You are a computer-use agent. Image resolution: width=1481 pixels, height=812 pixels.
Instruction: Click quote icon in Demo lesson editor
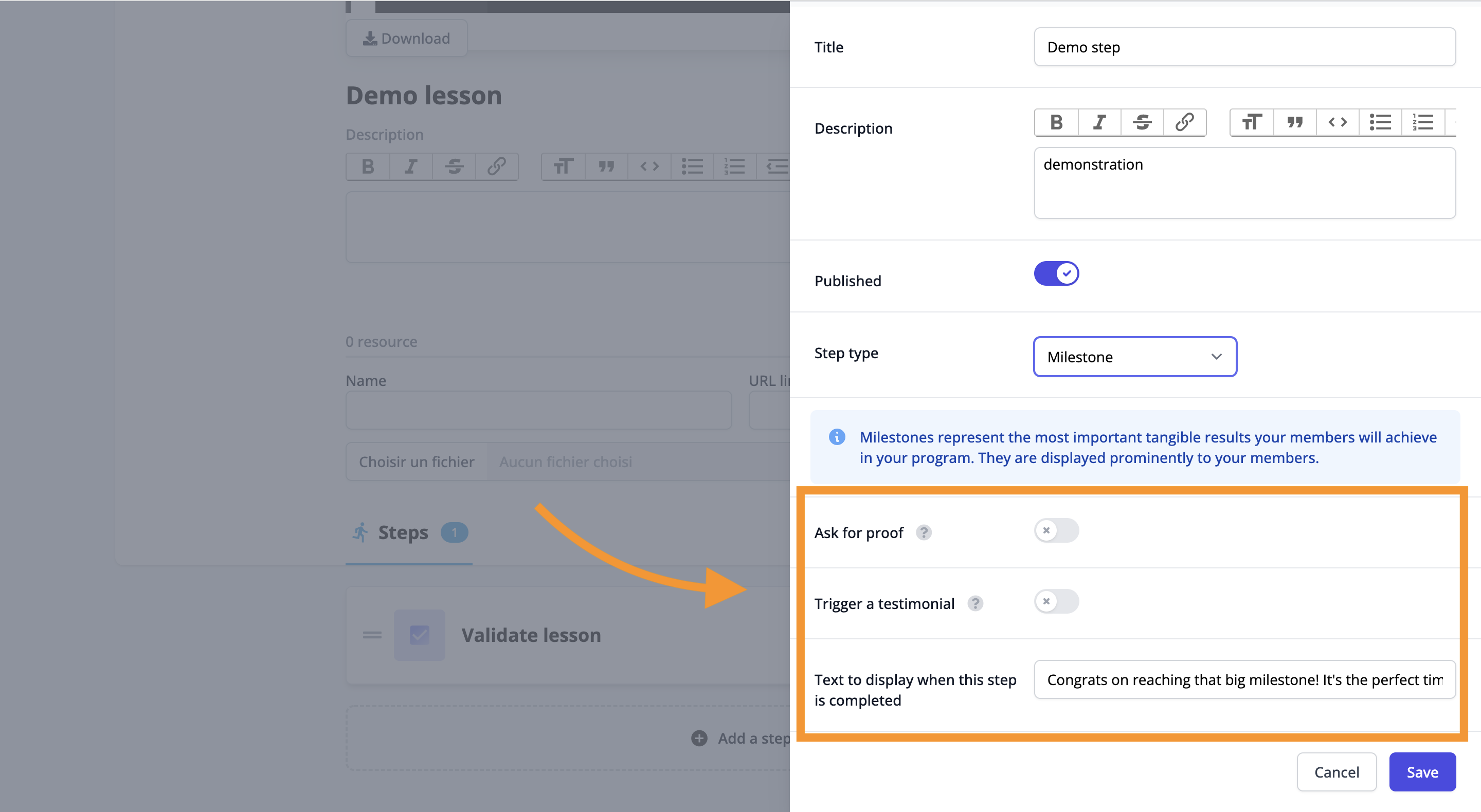606,167
